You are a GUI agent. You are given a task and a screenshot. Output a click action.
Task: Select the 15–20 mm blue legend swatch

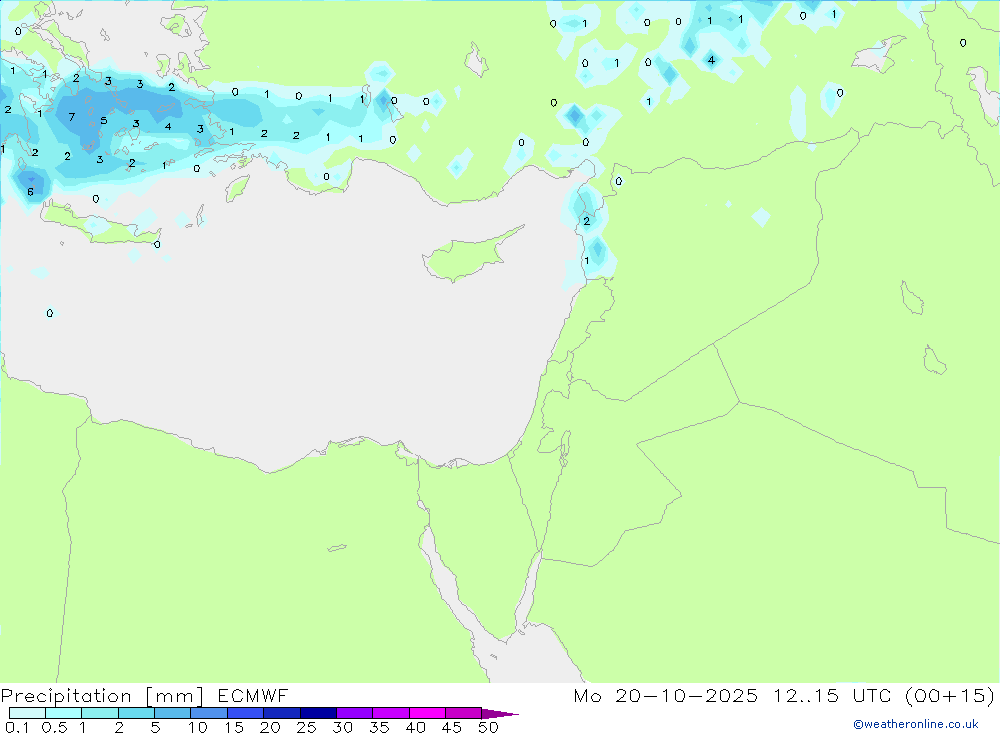[245, 713]
